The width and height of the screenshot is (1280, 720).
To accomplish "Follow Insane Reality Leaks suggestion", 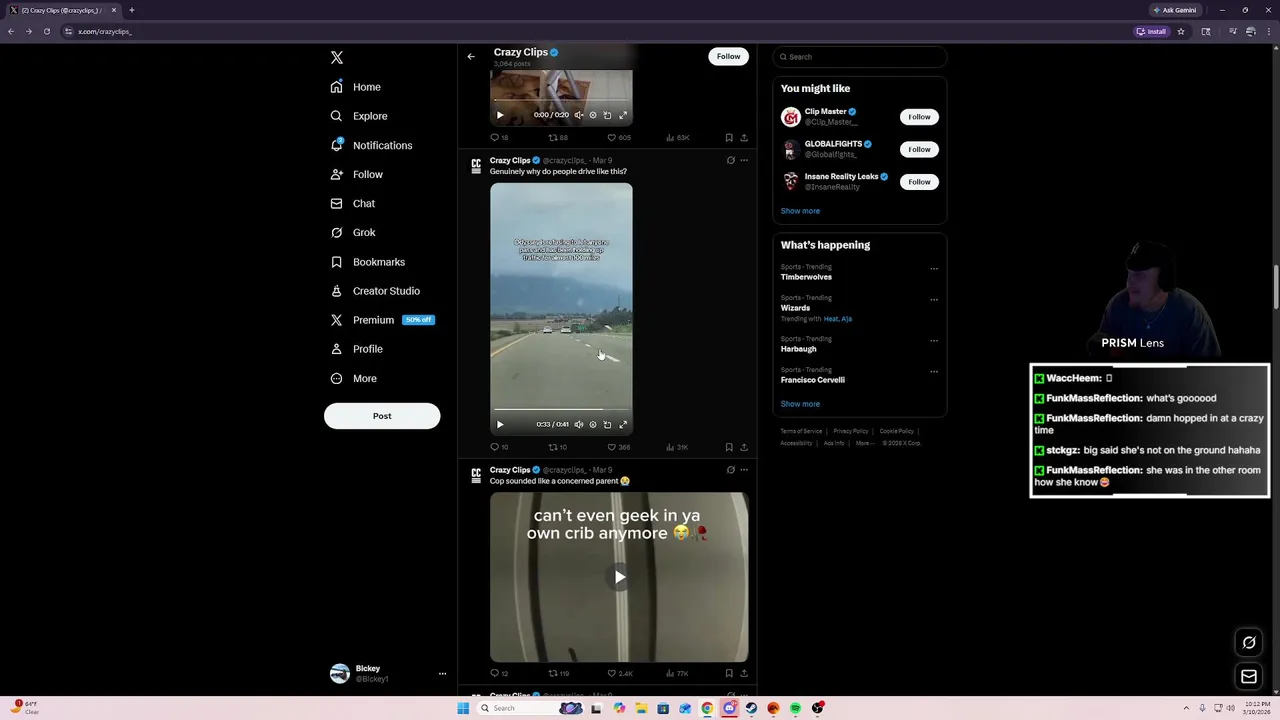I will tap(919, 182).
